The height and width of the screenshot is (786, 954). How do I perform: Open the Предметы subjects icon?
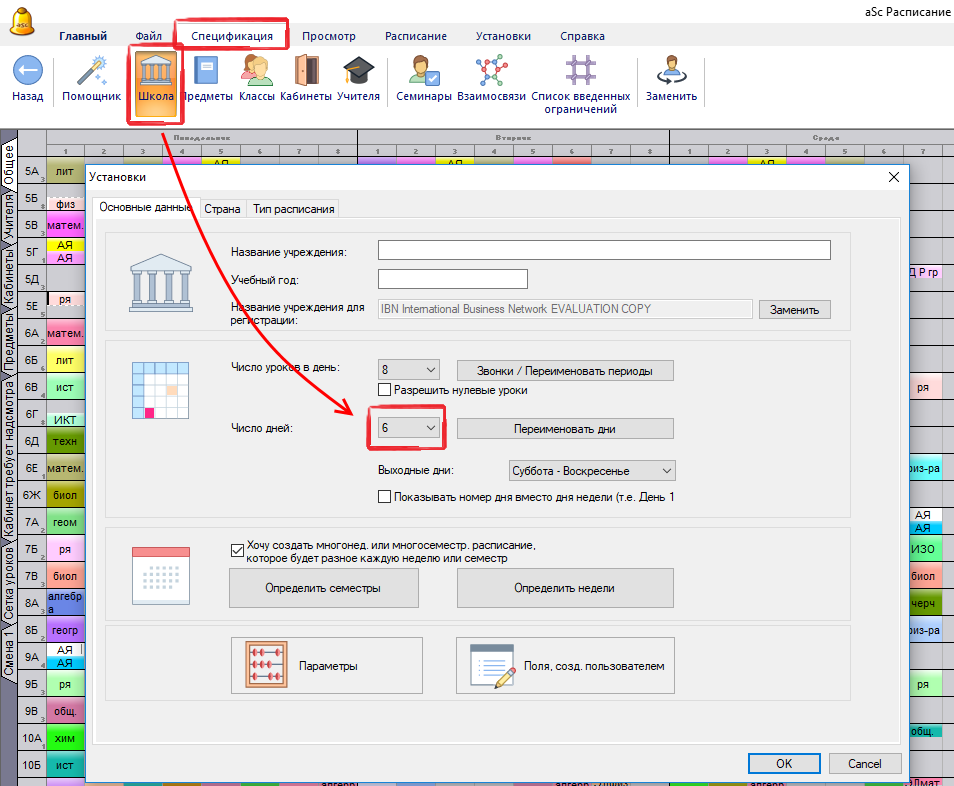pos(207,72)
